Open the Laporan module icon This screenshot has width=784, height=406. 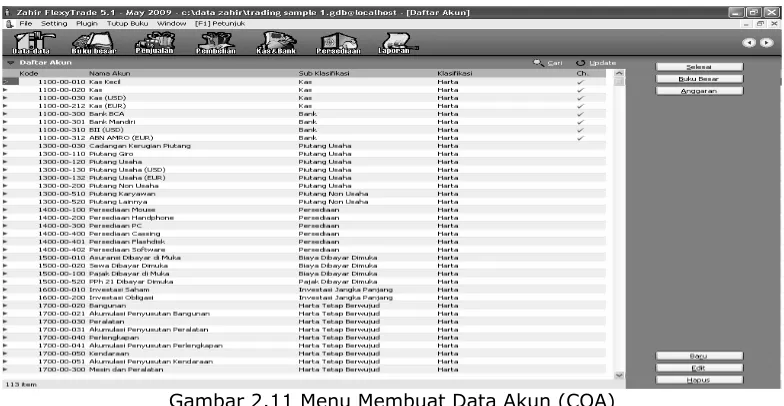point(398,42)
